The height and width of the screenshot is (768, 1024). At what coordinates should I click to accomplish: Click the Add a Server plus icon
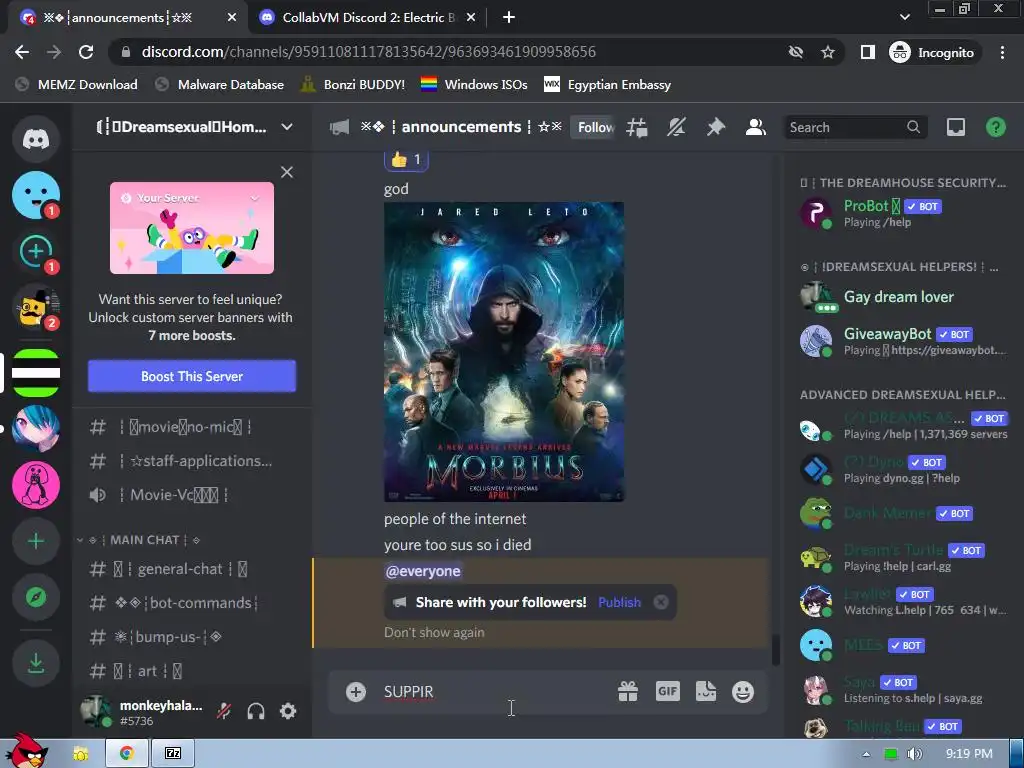(36, 541)
